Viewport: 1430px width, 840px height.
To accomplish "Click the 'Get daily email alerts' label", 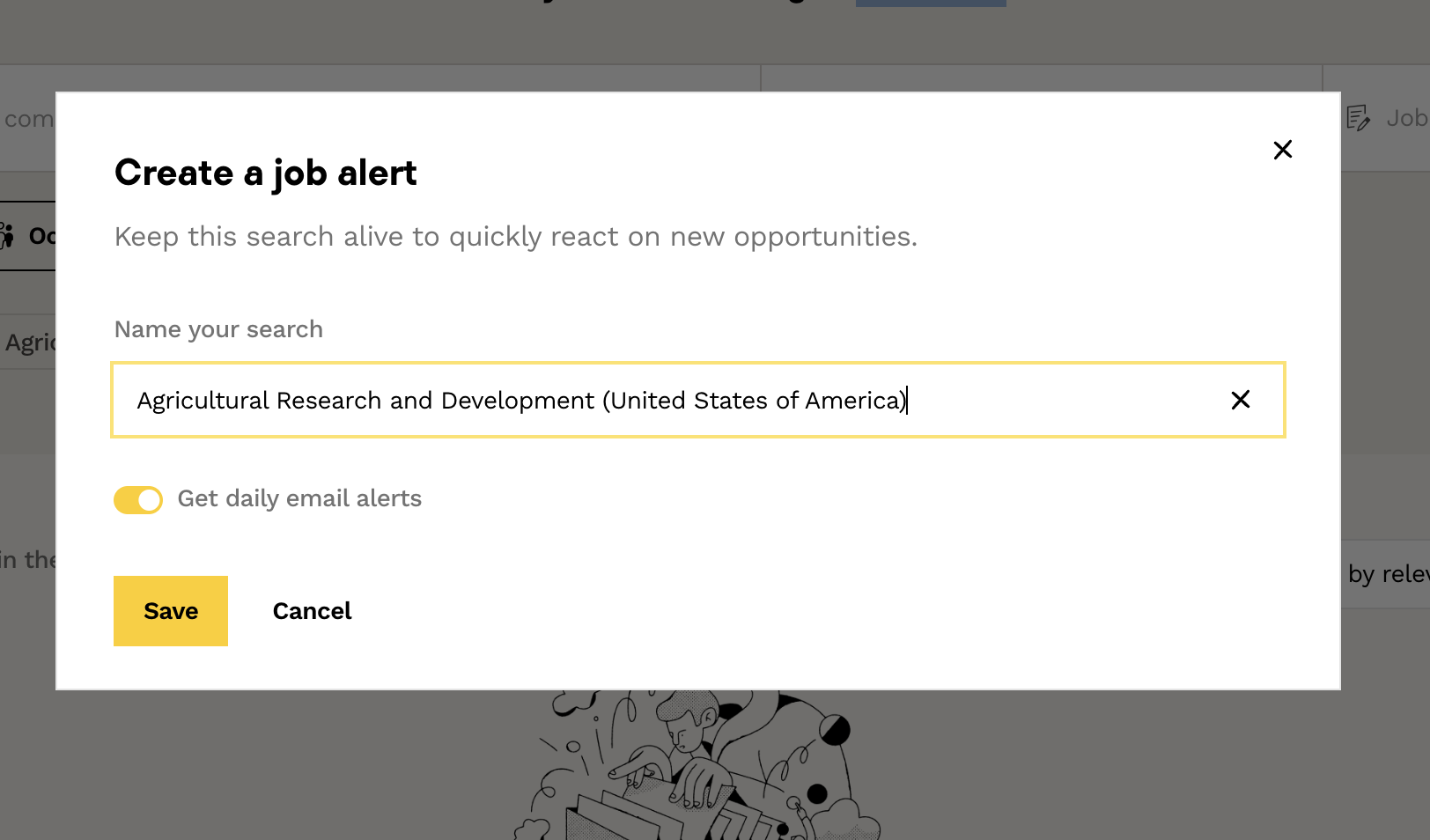I will click(x=299, y=498).
